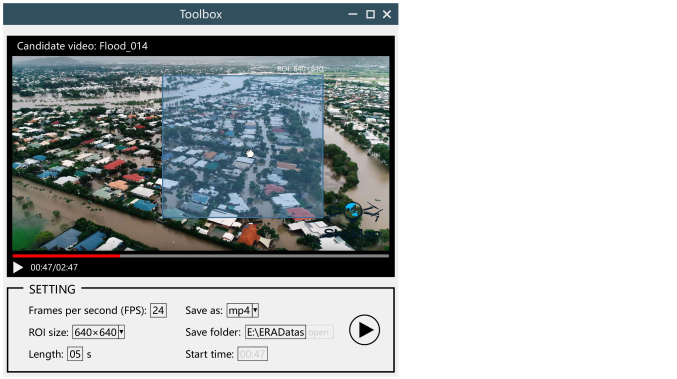Click the Frames per second (FPS) field
The height and width of the screenshot is (379, 677).
point(158,310)
